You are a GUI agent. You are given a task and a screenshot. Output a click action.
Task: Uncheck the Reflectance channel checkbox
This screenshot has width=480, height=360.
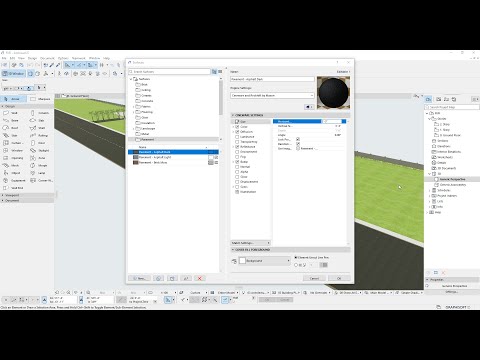coord(237,147)
